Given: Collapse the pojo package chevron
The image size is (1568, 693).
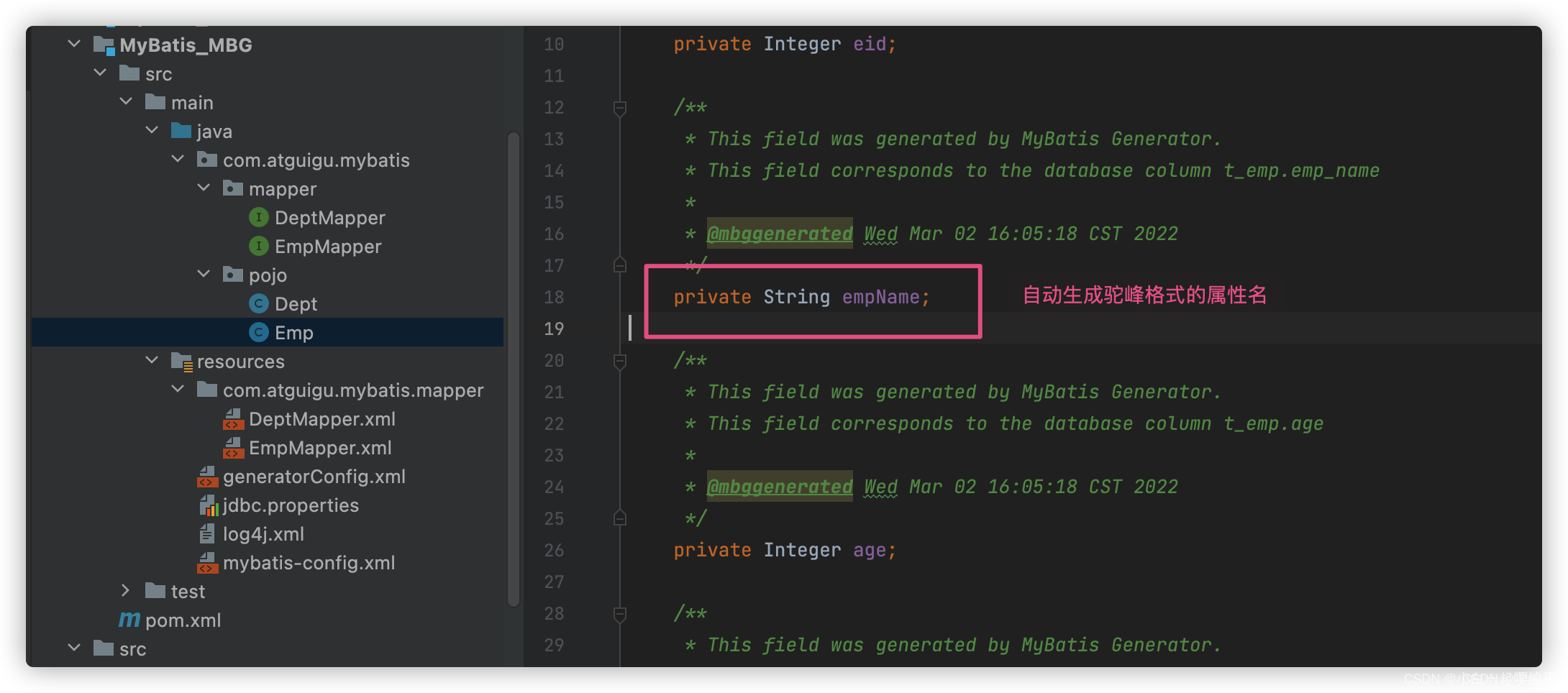Looking at the screenshot, I should tap(204, 274).
